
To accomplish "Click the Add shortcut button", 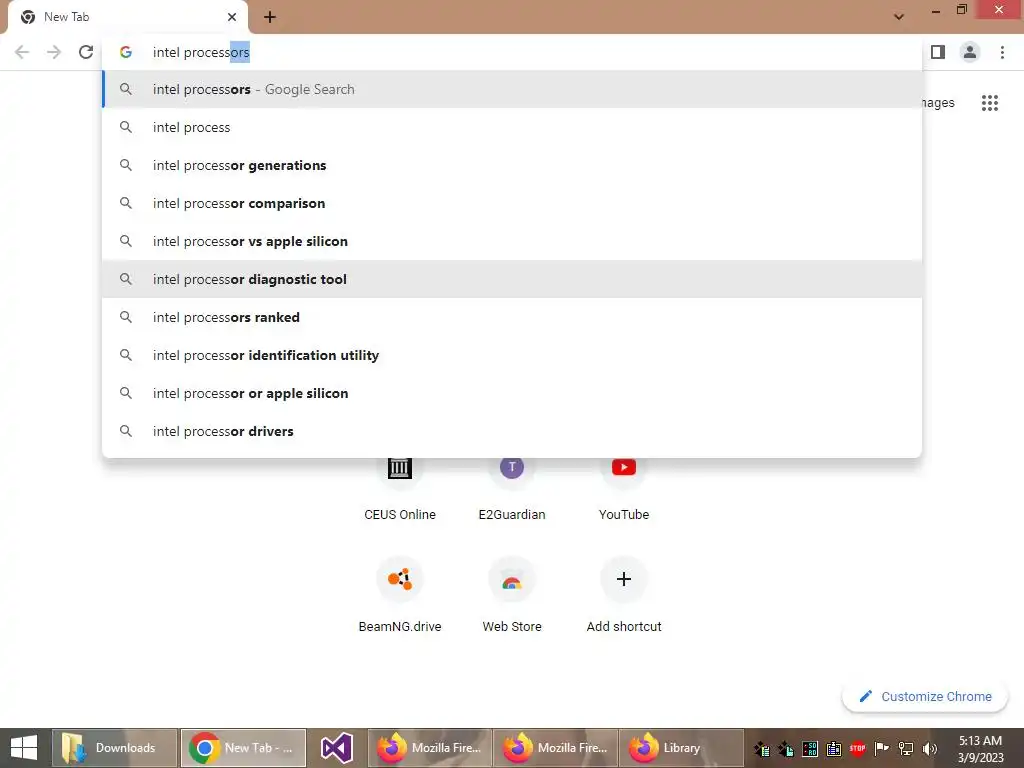I will [624, 596].
